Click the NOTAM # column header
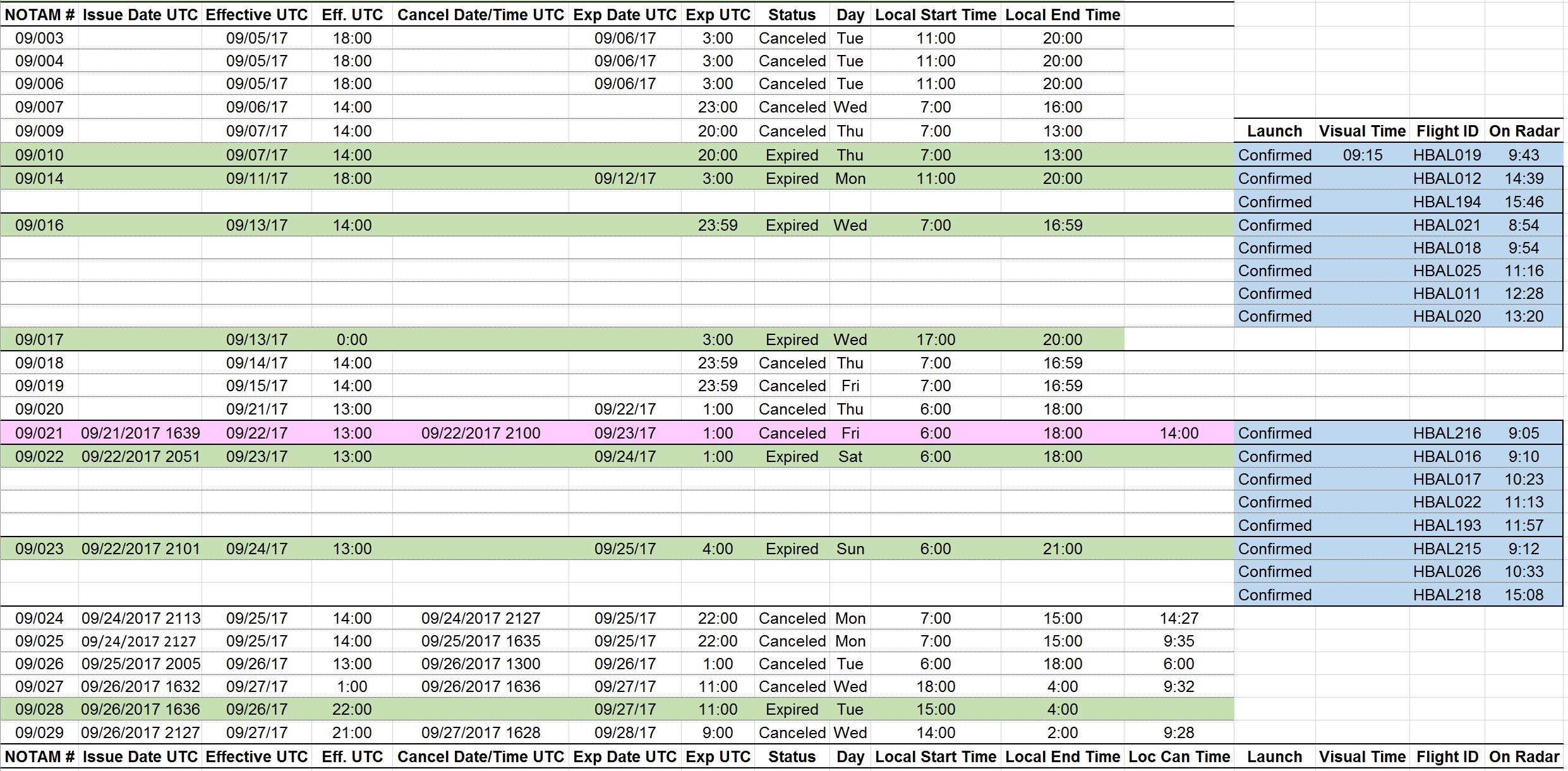 coord(39,15)
